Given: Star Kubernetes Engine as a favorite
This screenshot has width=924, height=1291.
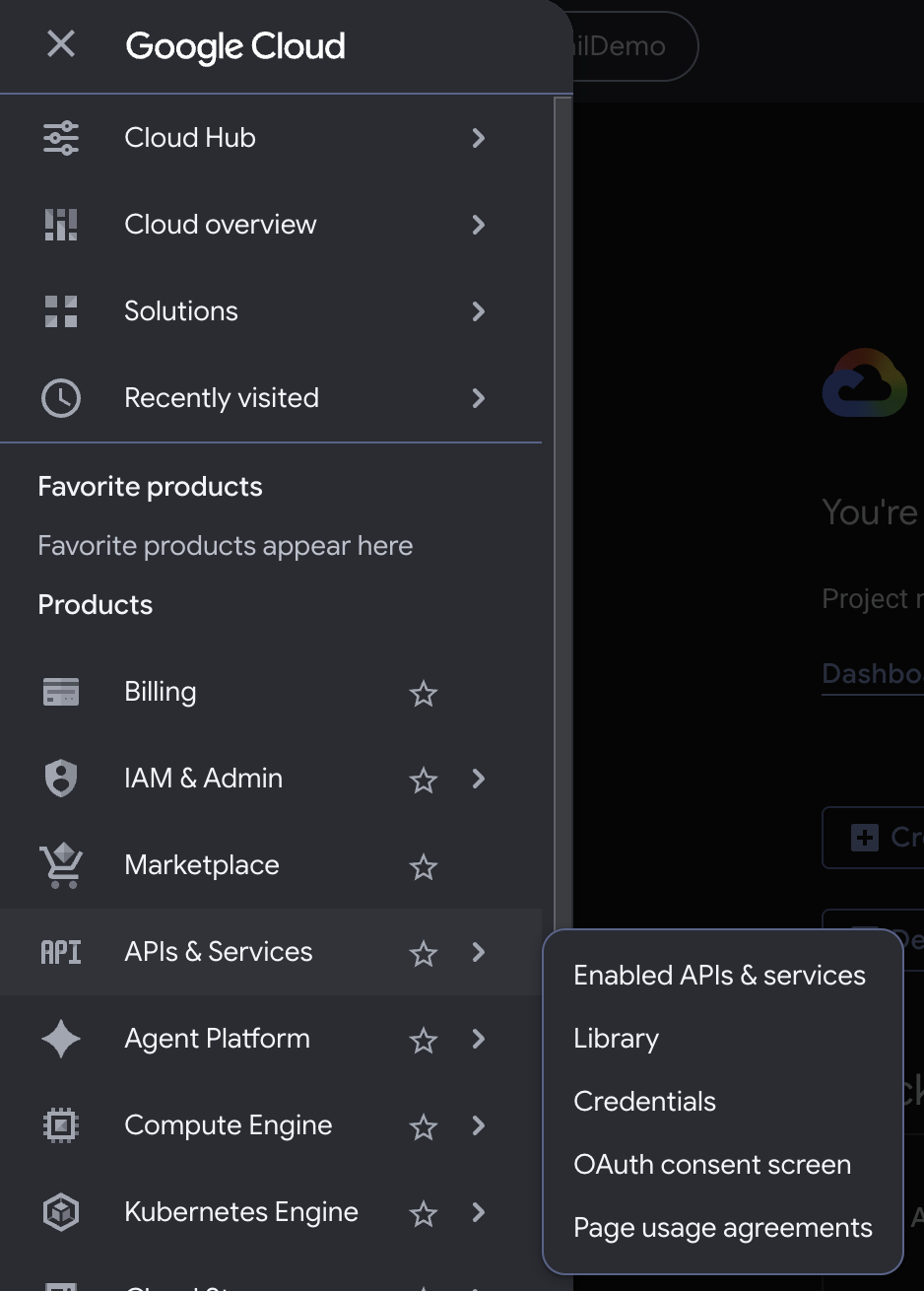Looking at the screenshot, I should tap(424, 1214).
